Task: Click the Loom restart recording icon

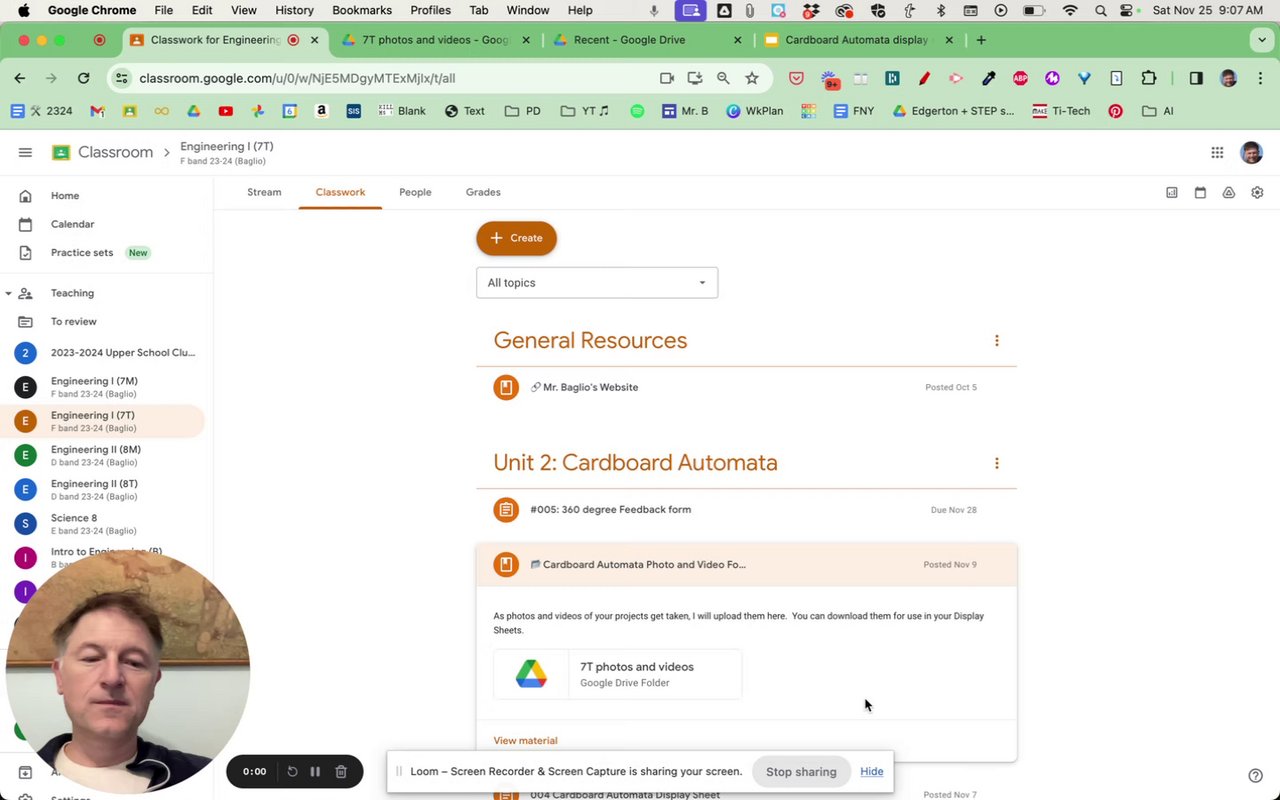Action: [x=292, y=771]
